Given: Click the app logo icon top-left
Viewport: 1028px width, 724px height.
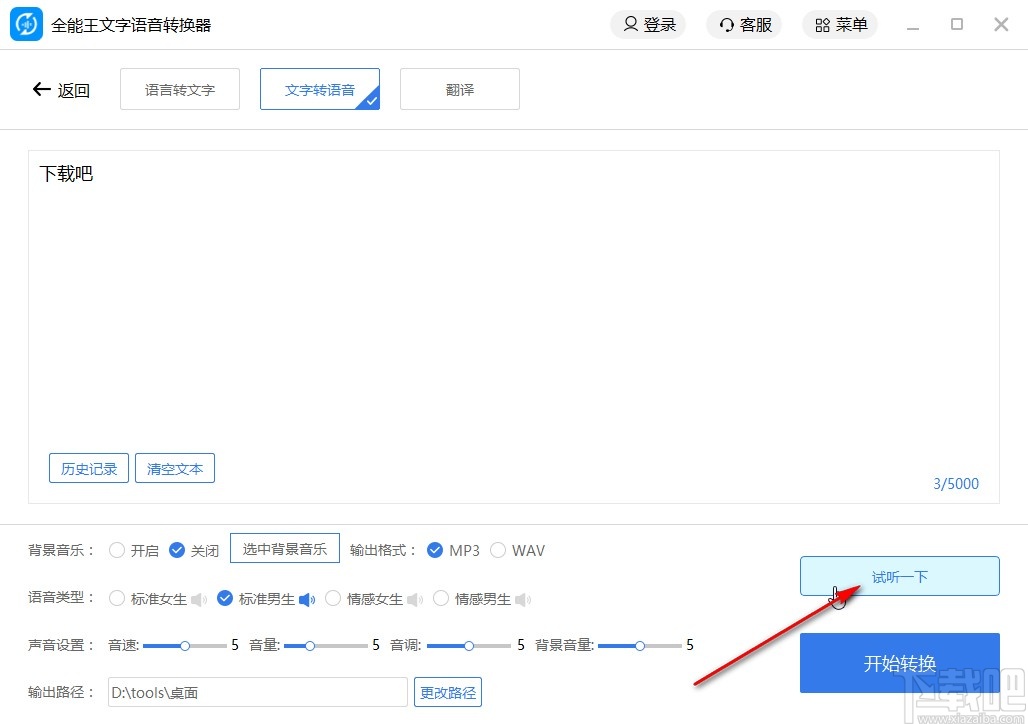Looking at the screenshot, I should (26, 23).
